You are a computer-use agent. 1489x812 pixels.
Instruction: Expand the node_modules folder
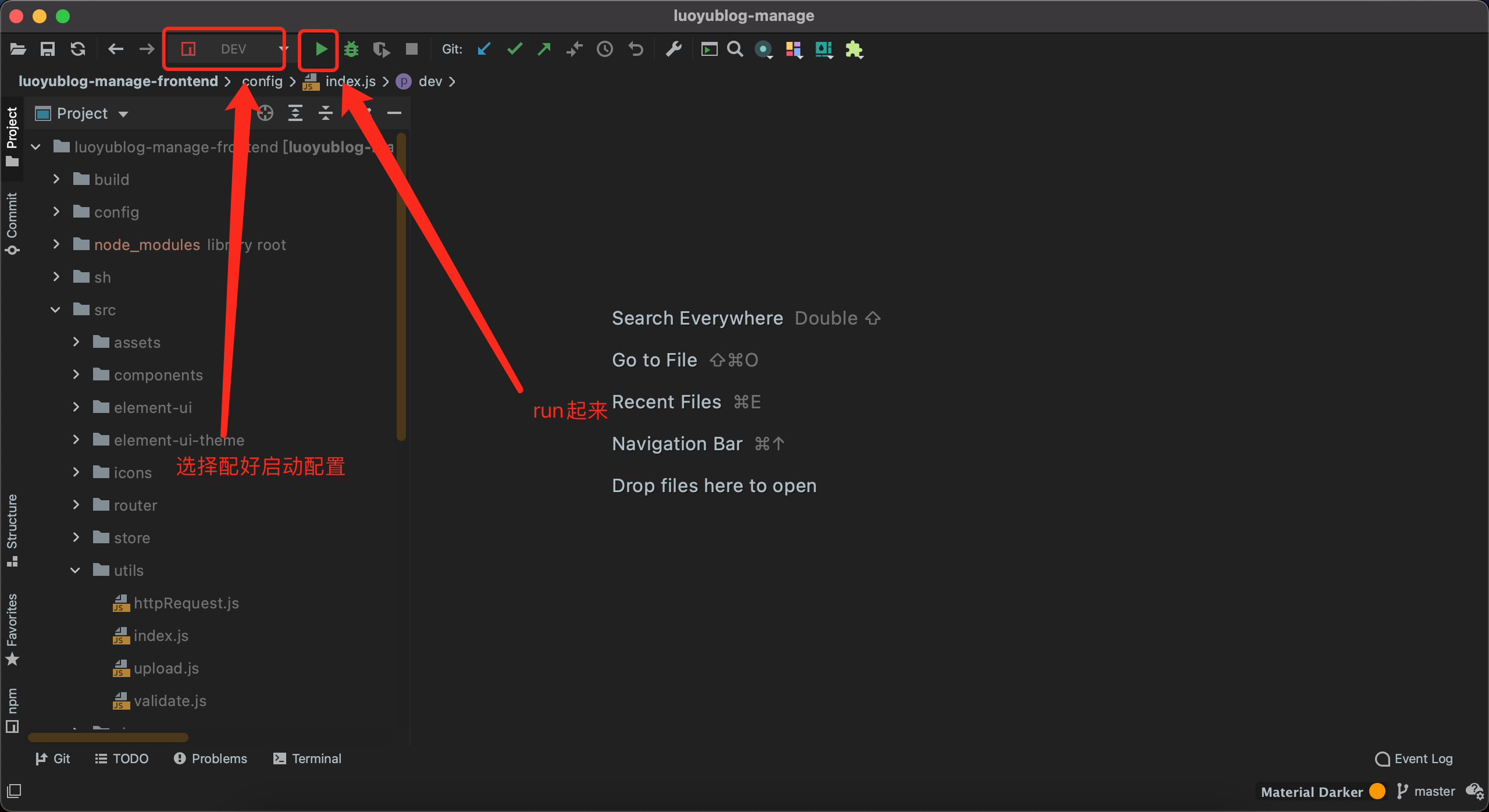point(56,244)
